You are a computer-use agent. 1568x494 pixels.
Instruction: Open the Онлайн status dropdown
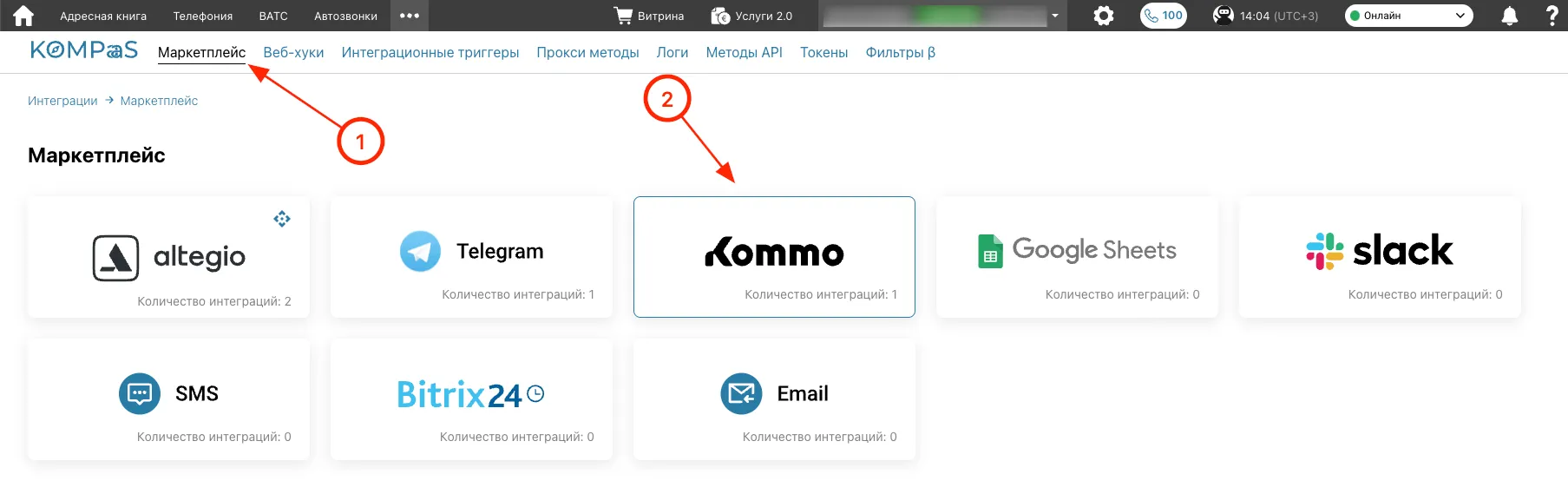click(1408, 16)
